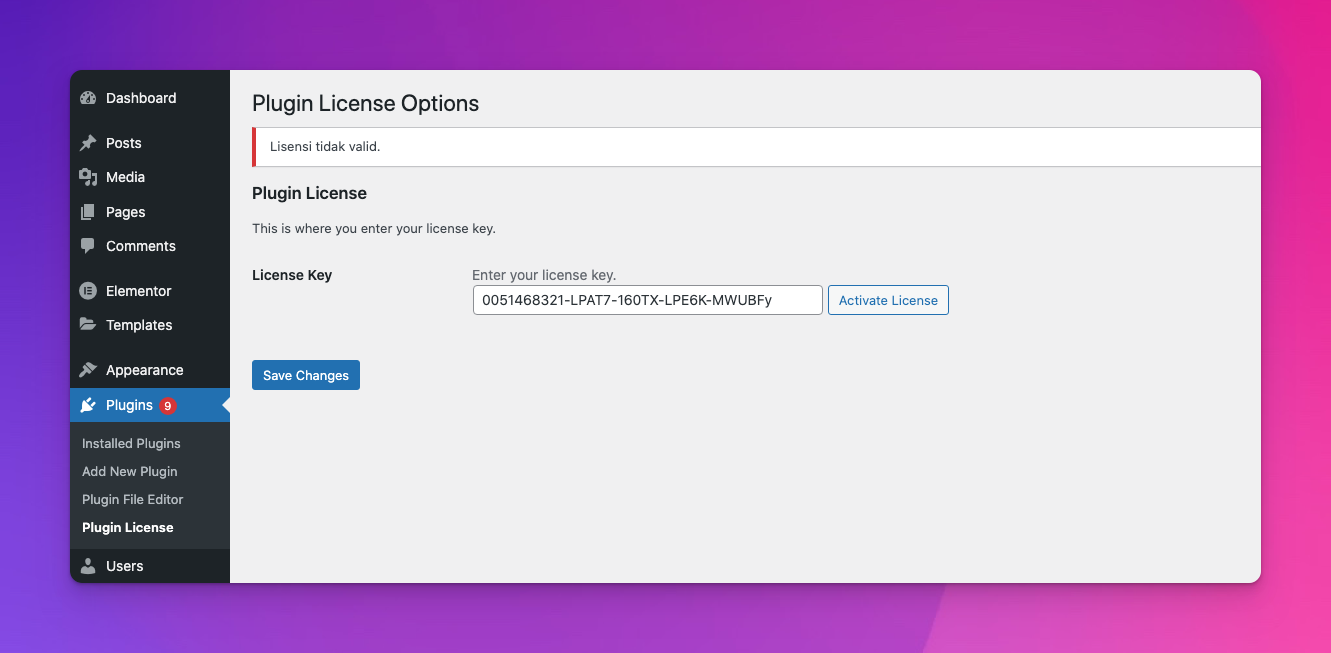Click the Posts pushpin icon
The height and width of the screenshot is (653, 1331).
coord(88,143)
